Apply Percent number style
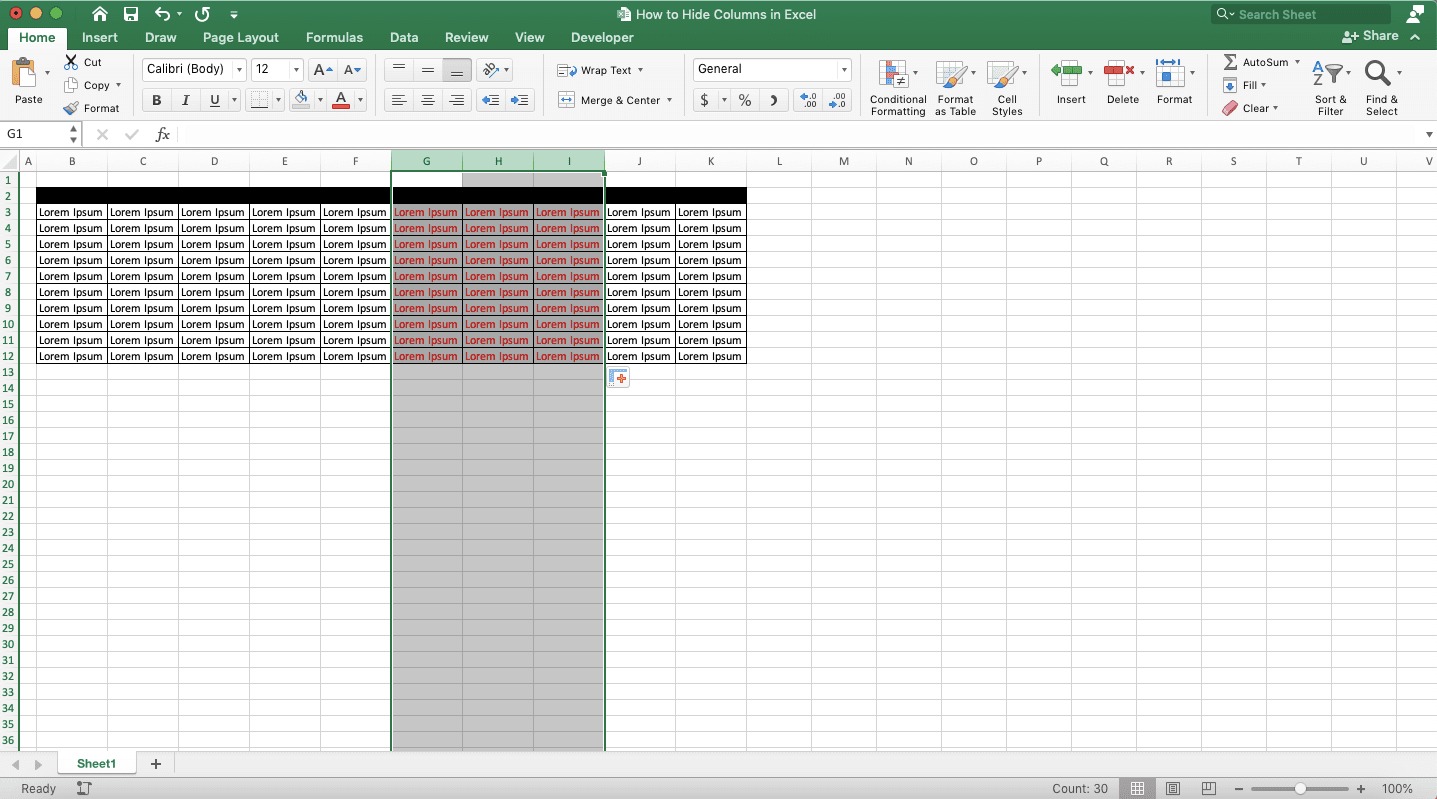The width and height of the screenshot is (1437, 799). (745, 100)
